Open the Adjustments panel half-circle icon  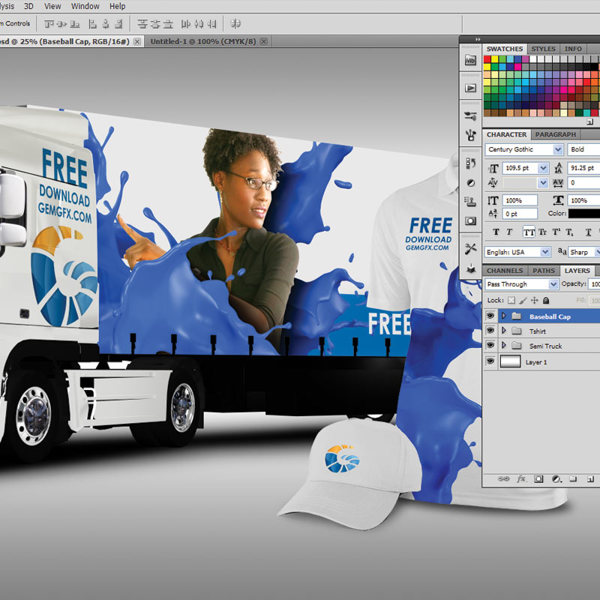(x=470, y=183)
